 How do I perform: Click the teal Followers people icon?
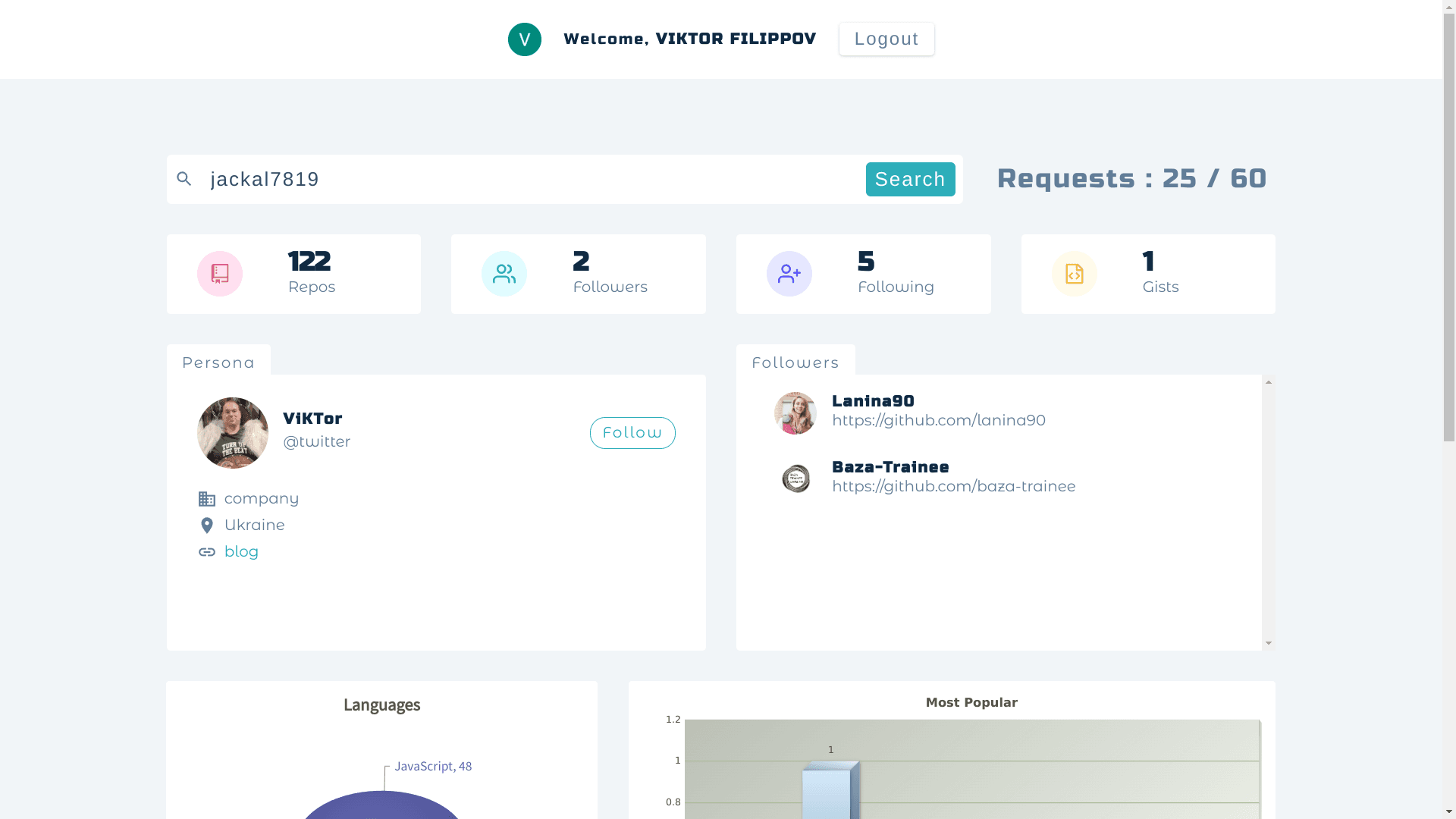(504, 274)
